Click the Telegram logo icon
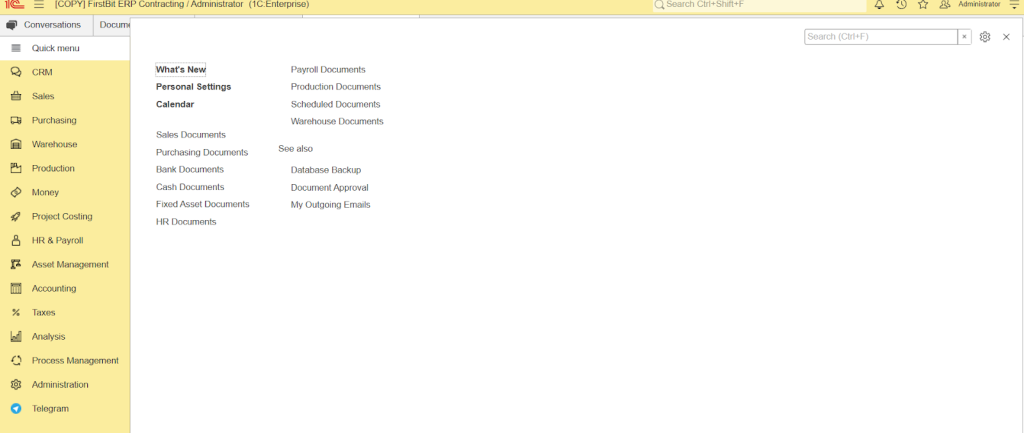 (16, 409)
